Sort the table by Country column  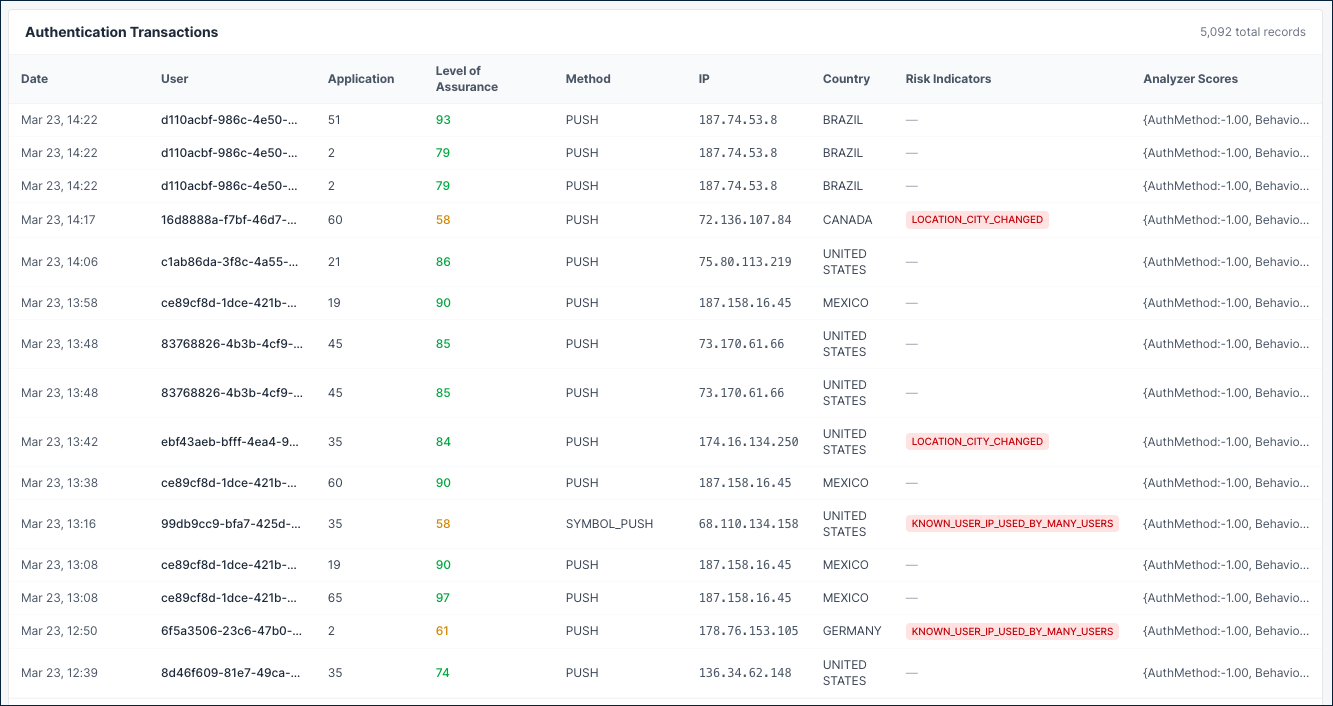(x=846, y=78)
